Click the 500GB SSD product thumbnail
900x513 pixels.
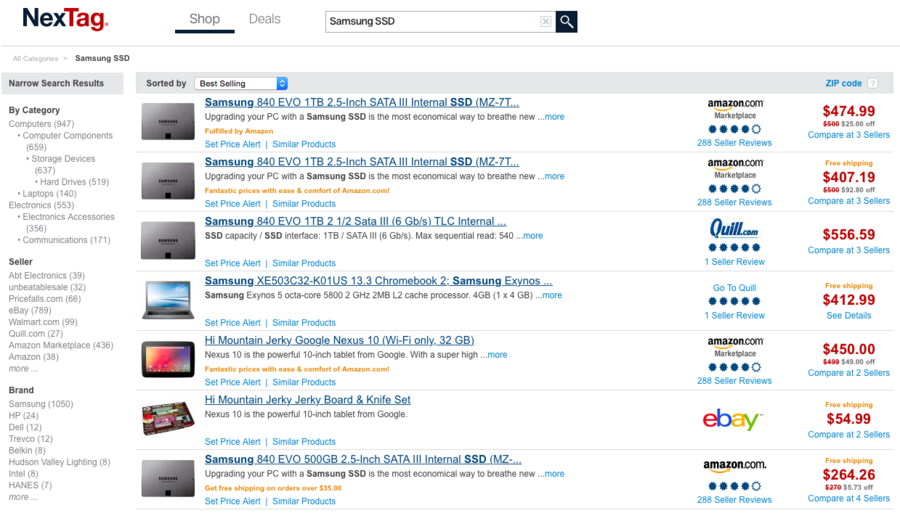tap(168, 478)
